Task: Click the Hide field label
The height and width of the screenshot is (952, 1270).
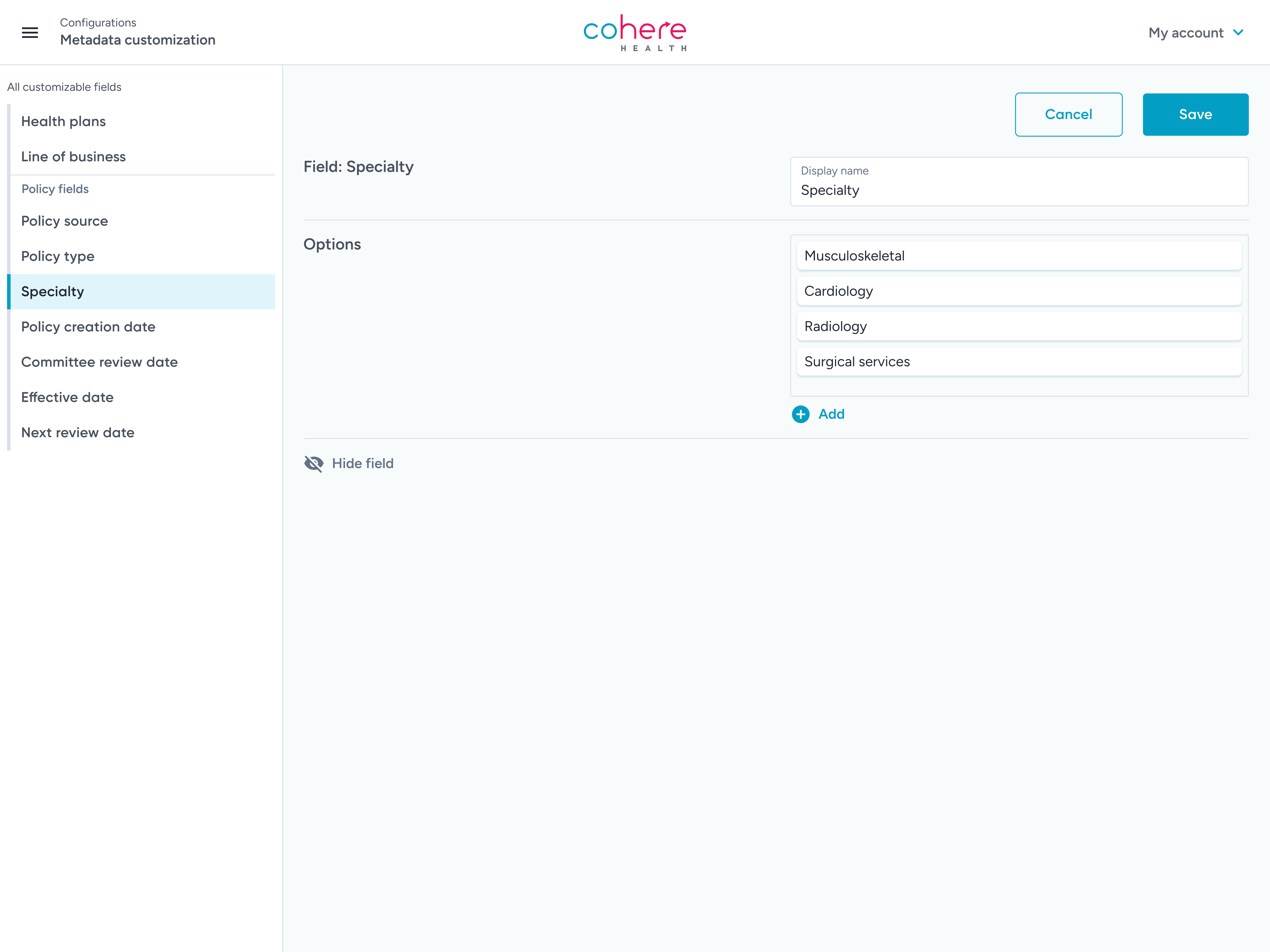Action: 363,464
